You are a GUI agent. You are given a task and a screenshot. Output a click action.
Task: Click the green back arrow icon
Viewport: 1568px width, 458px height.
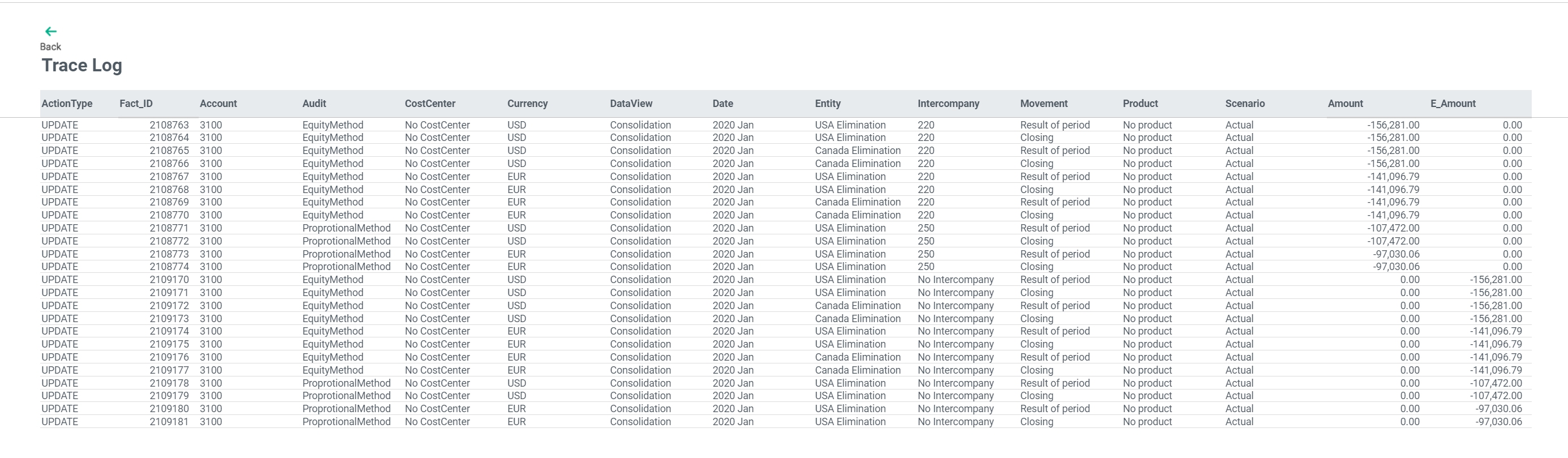pyautogui.click(x=51, y=31)
